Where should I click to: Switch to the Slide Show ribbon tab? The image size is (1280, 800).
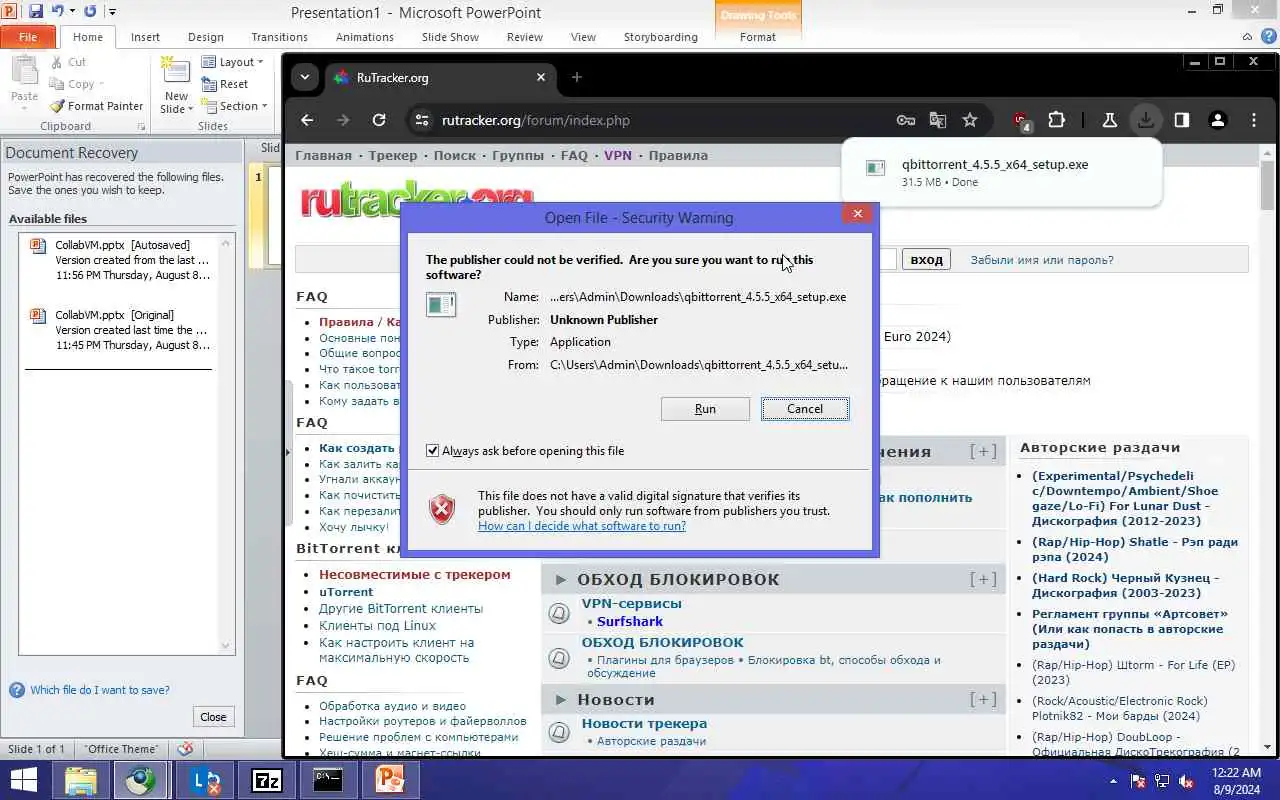click(450, 37)
